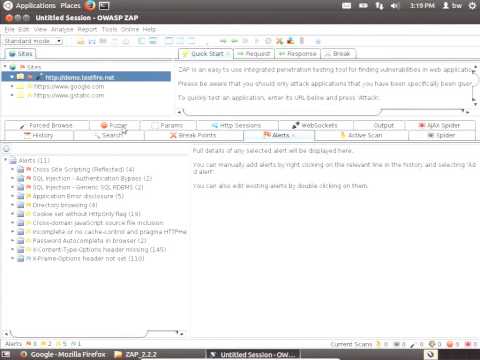Open the ZAP_2.2.2 folder taskbar button
This screenshot has height=360, width=480.
(136, 354)
